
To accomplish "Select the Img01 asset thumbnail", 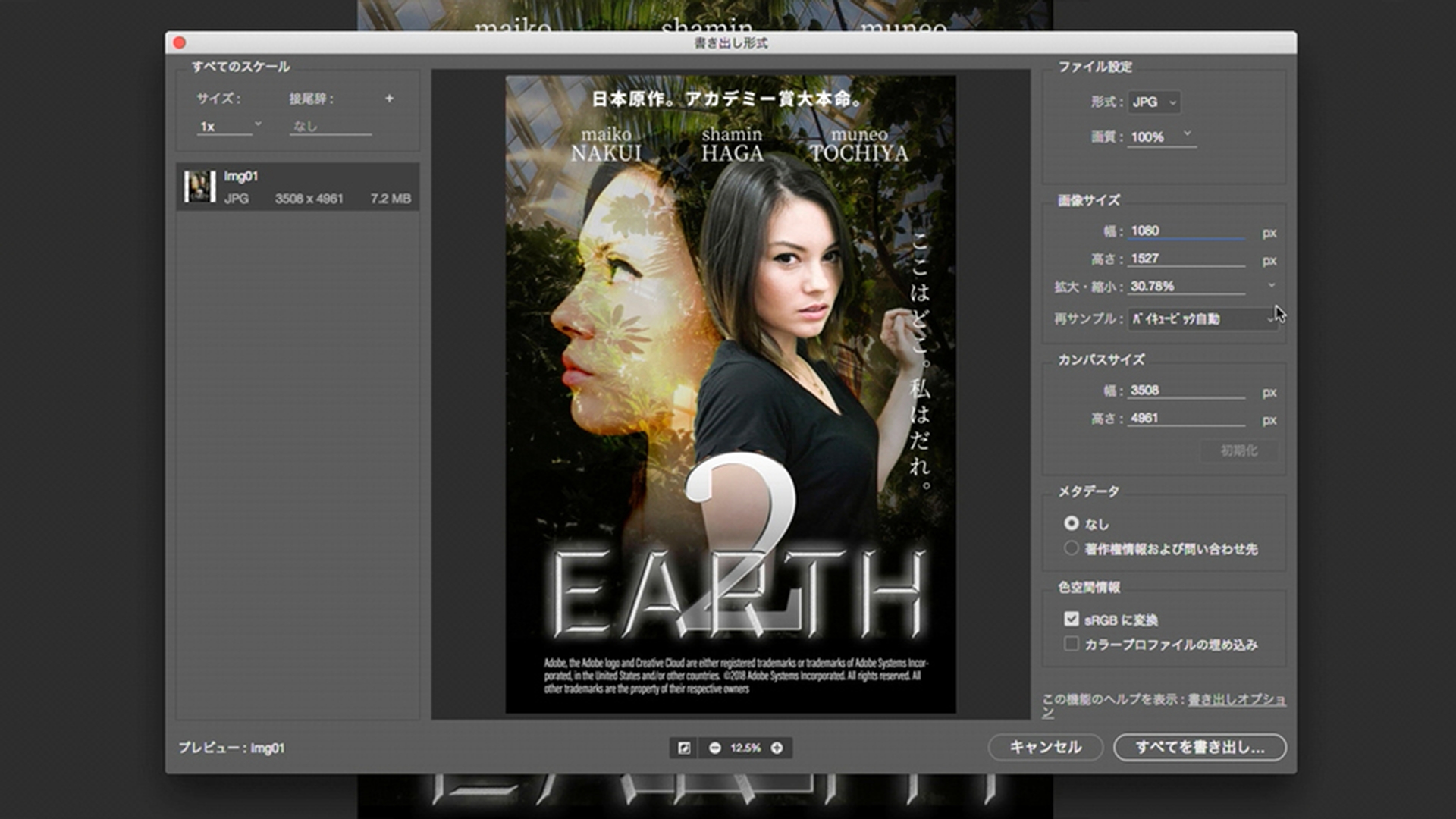I will coord(199,187).
